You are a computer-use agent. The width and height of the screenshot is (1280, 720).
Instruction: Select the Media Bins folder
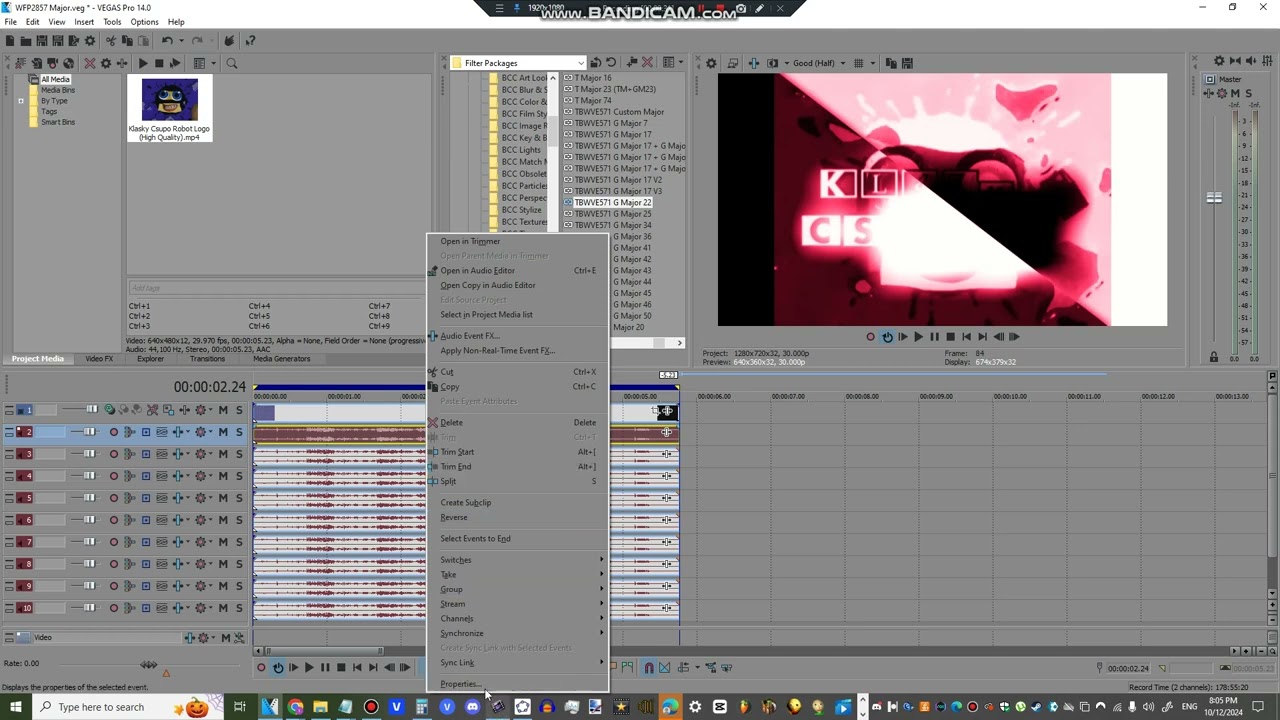click(x=57, y=90)
